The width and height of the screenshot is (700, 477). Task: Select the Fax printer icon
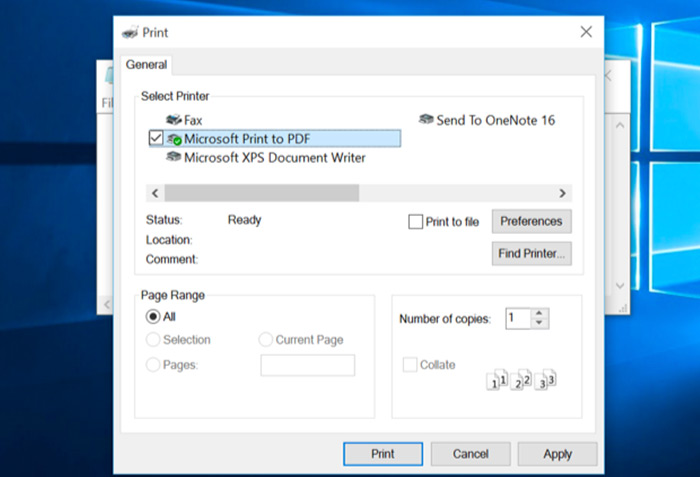click(174, 120)
